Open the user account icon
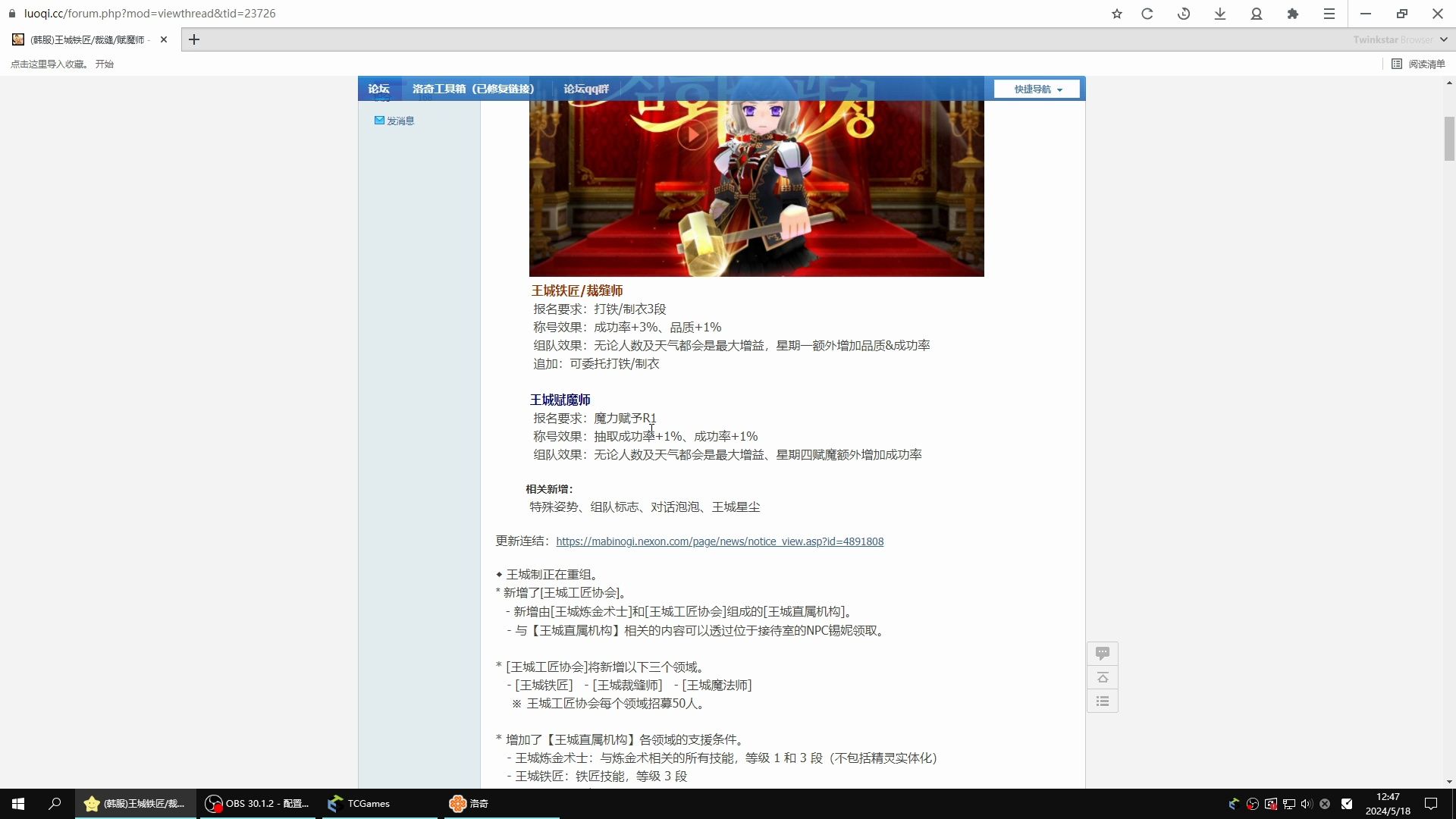1456x819 pixels. pyautogui.click(x=1257, y=14)
